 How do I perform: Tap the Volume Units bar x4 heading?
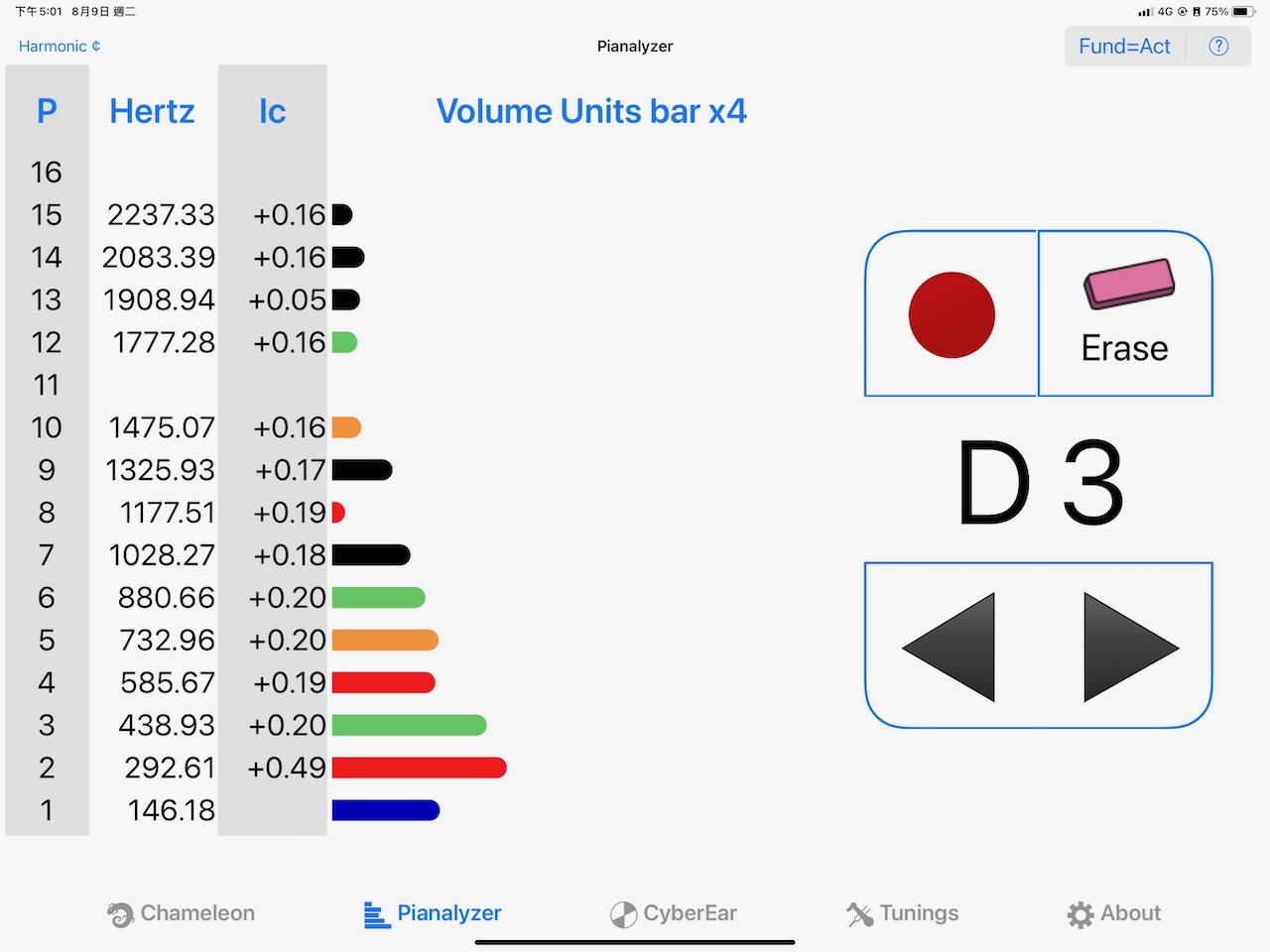point(591,112)
